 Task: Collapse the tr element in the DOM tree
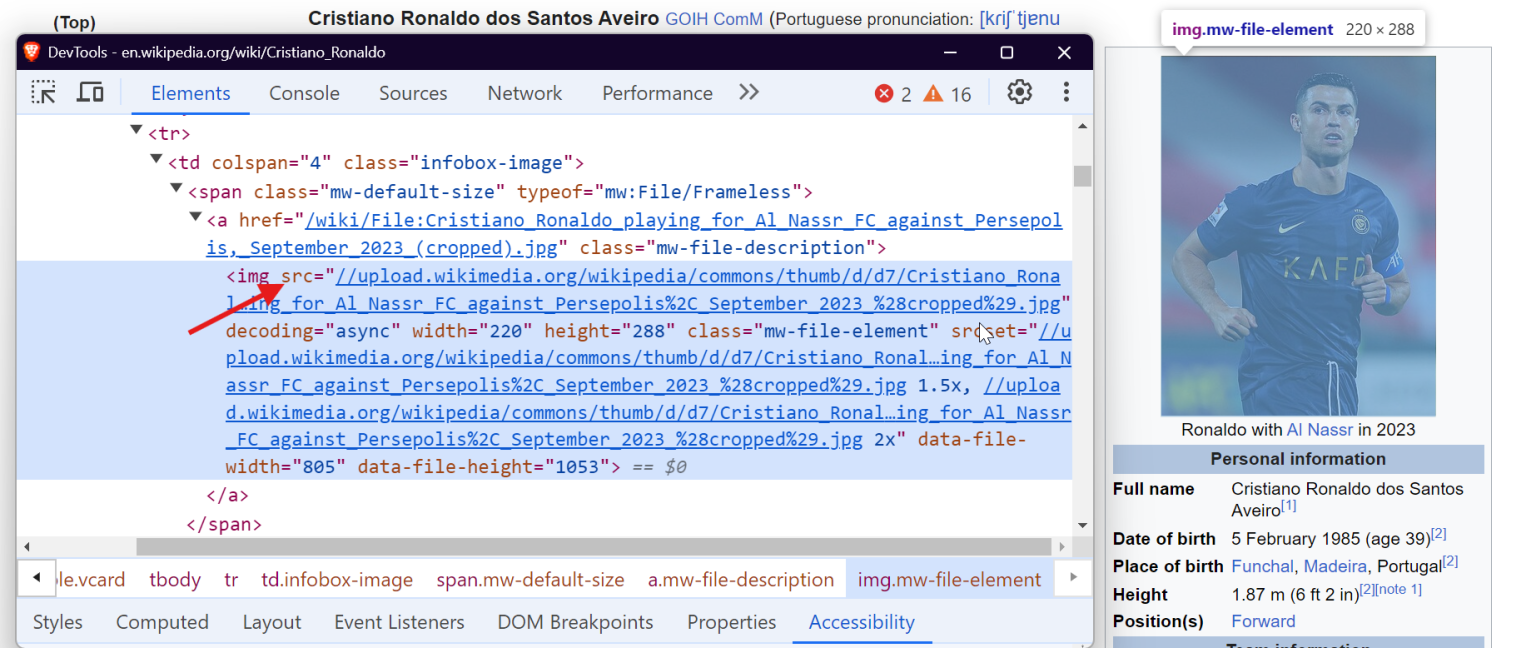136,130
